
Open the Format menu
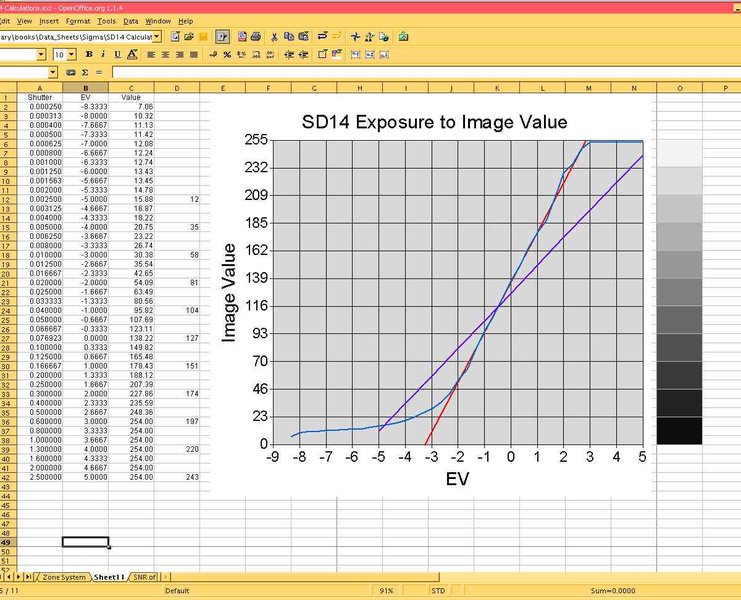78,20
